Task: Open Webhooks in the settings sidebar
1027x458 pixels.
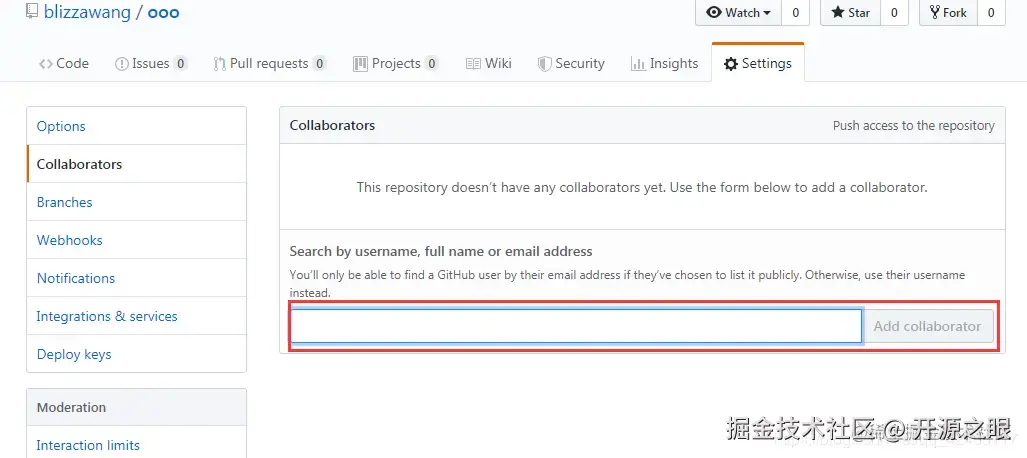Action: point(136,240)
